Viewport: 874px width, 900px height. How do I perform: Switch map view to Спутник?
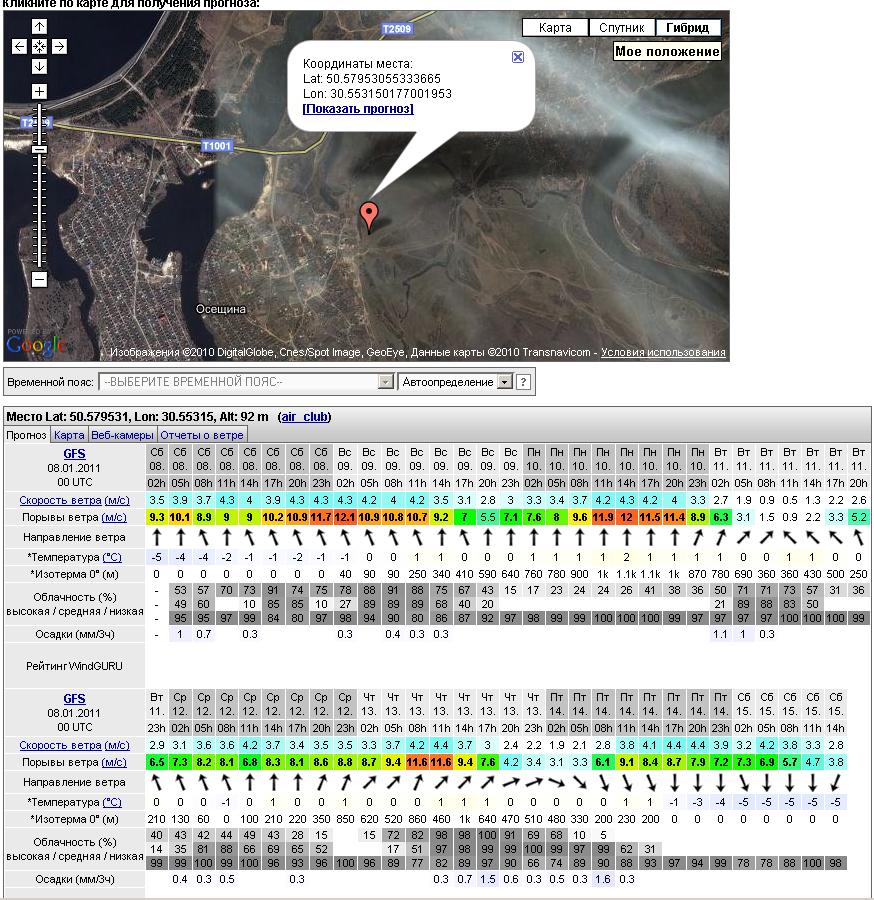coord(621,28)
